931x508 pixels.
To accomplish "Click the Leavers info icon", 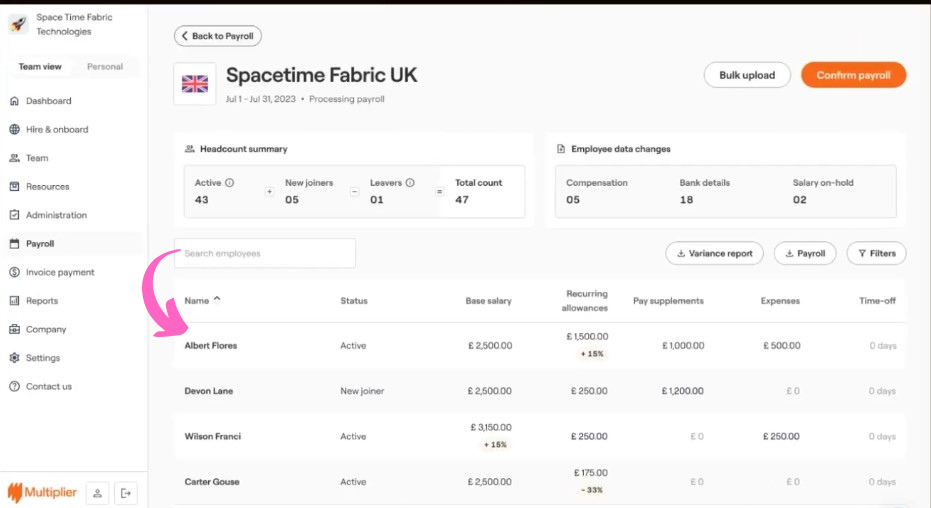I will coord(410,183).
